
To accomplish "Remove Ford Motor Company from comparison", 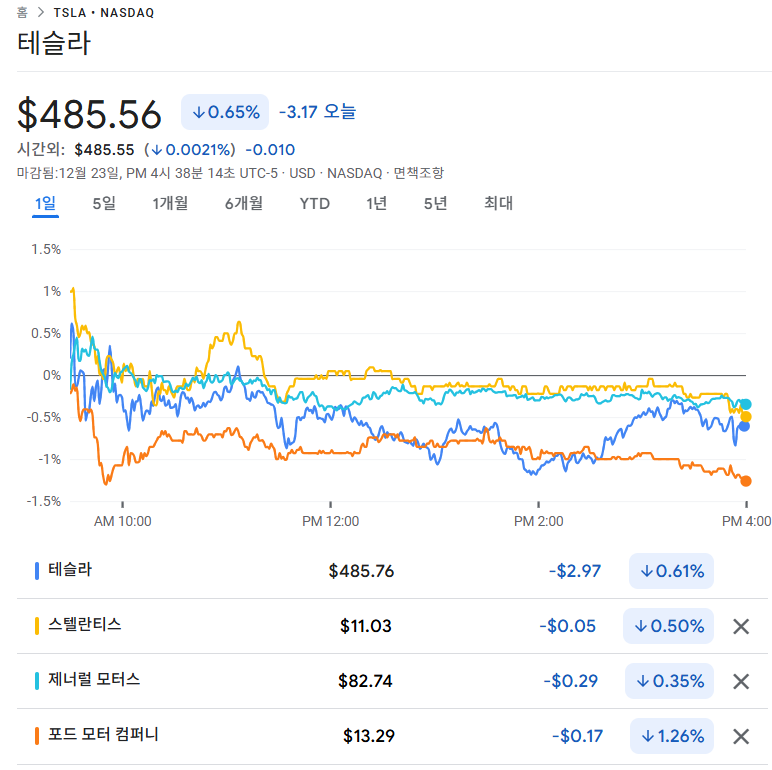I will click(741, 736).
